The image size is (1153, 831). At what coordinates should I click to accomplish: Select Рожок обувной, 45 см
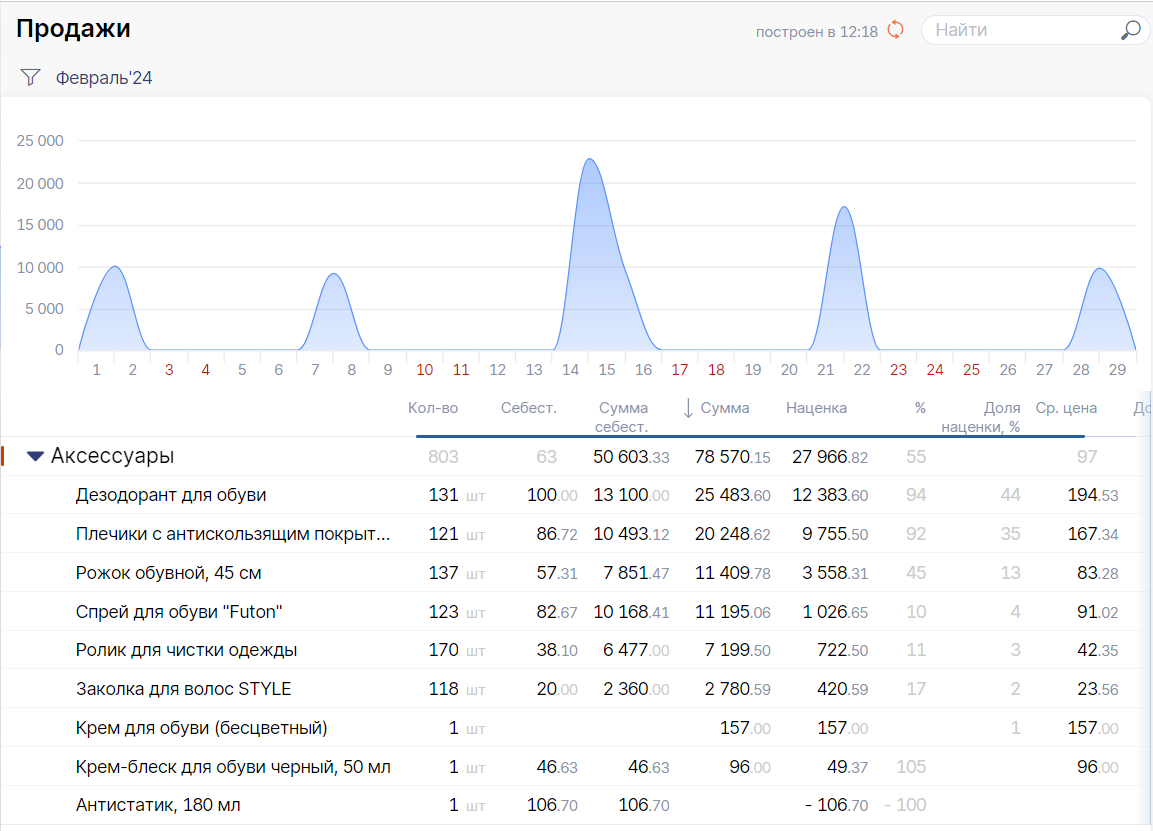click(x=169, y=573)
